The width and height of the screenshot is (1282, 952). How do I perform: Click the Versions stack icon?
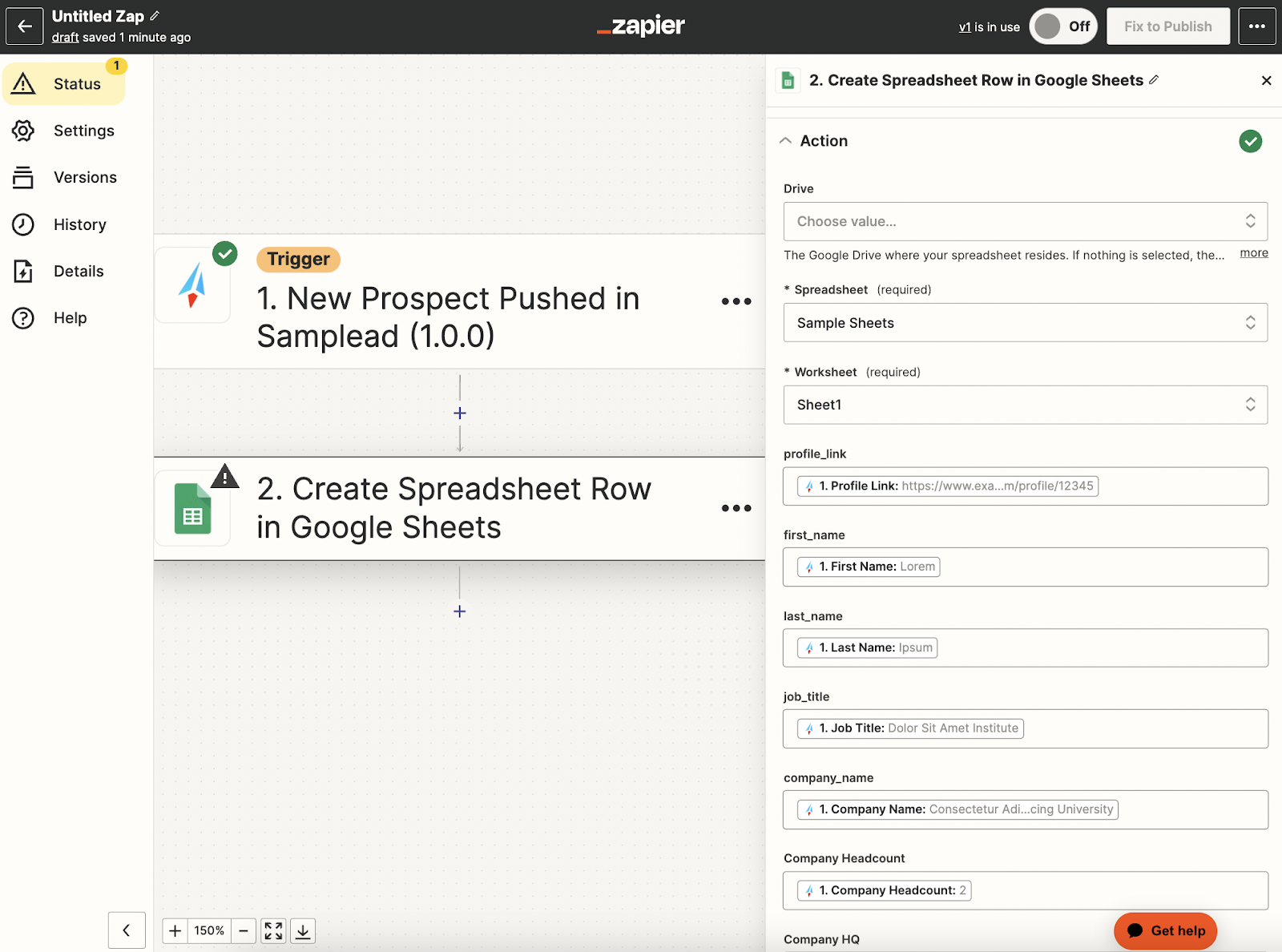(x=23, y=177)
